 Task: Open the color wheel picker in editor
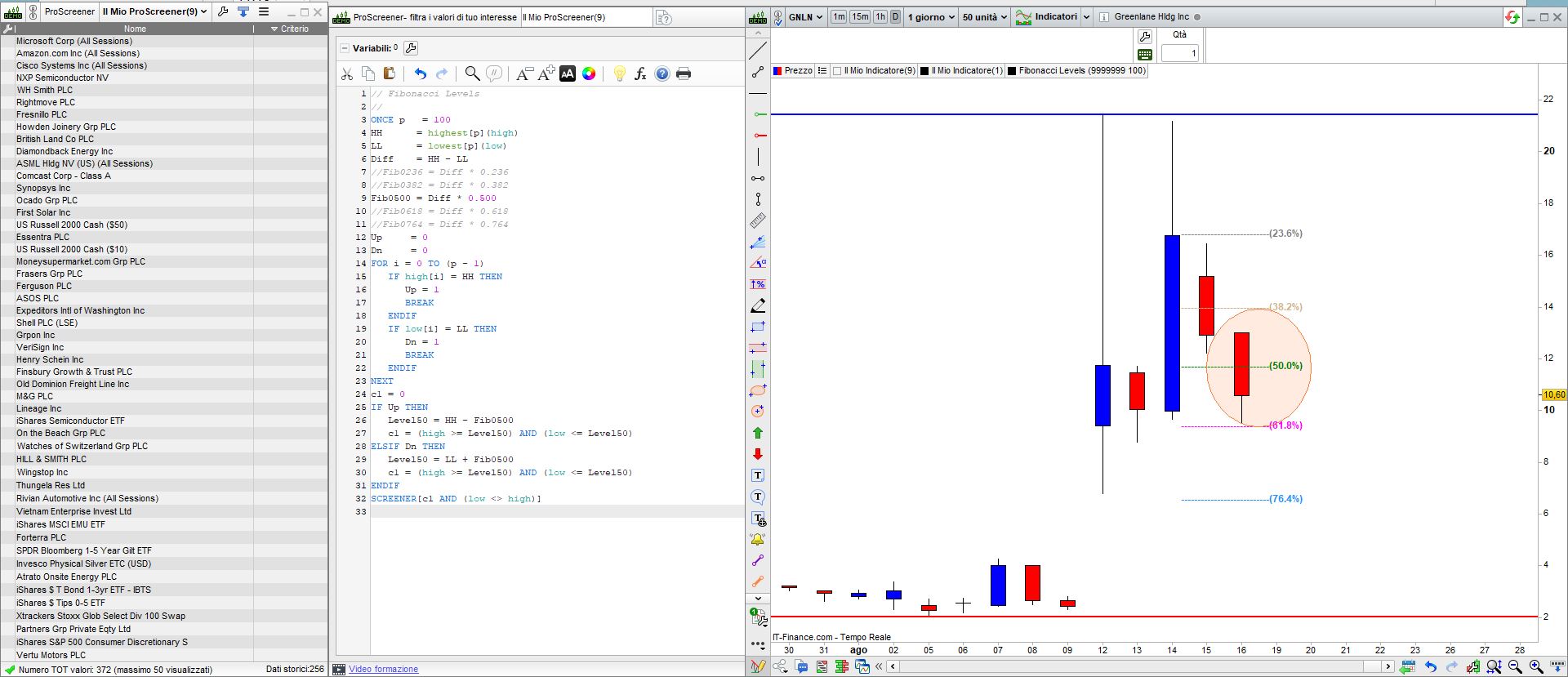click(x=589, y=74)
